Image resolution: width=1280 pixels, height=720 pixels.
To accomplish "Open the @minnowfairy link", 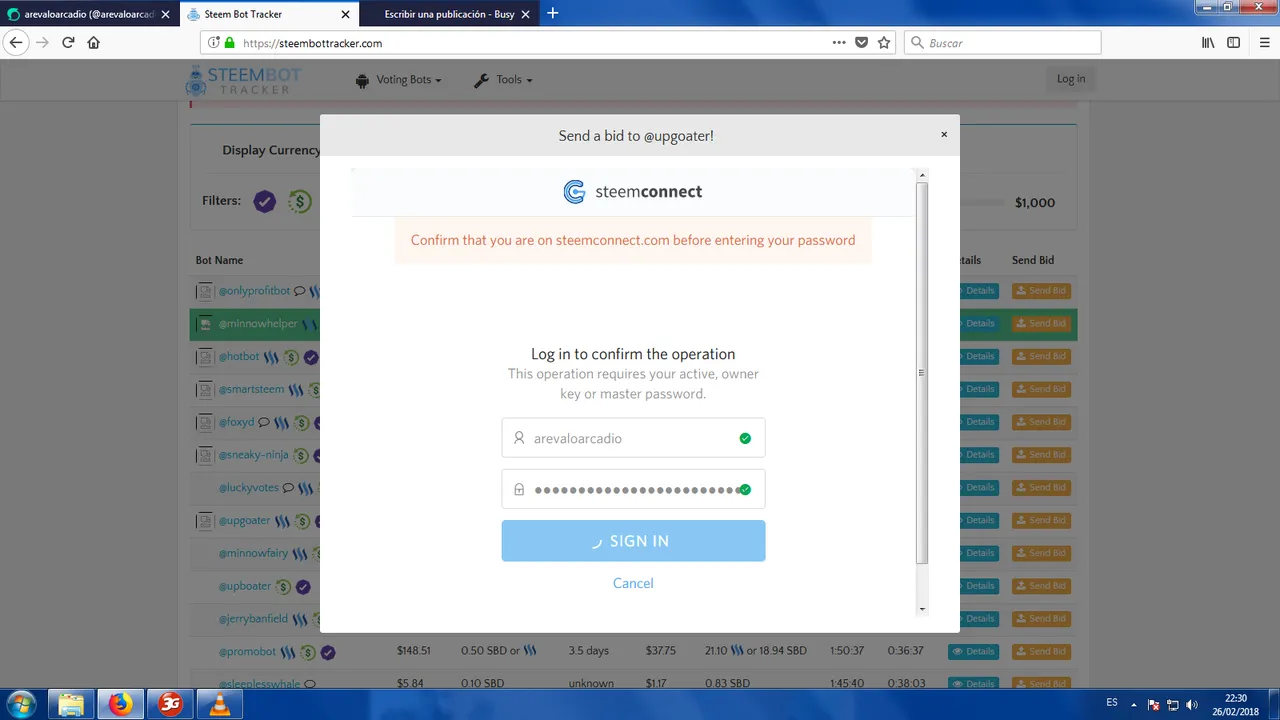I will point(253,553).
